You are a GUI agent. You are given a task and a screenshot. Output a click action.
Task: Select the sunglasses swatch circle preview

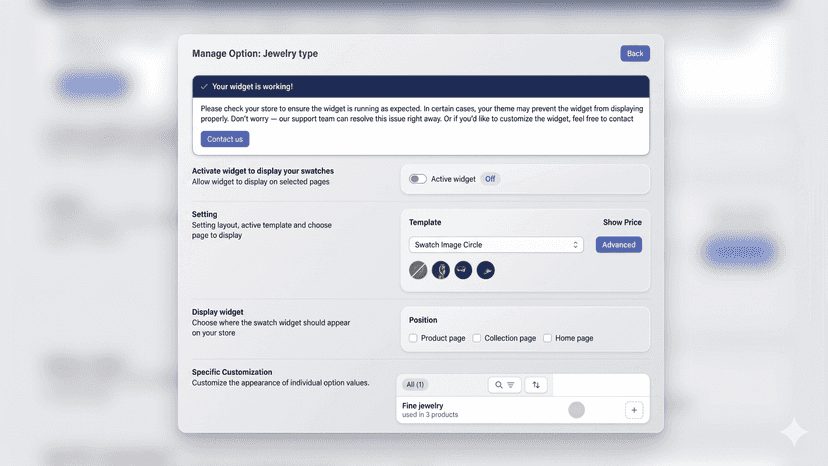click(463, 270)
